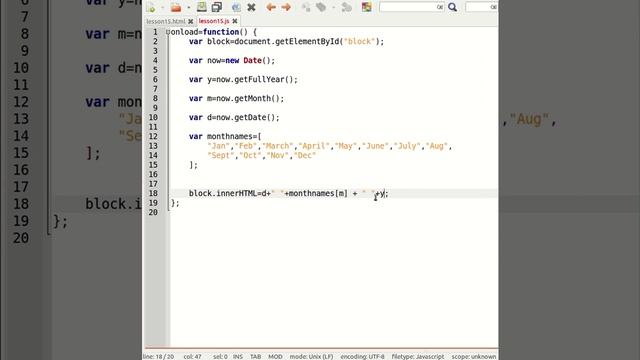
Task: Click getMonth on line 8
Action: pyautogui.click(x=254, y=98)
